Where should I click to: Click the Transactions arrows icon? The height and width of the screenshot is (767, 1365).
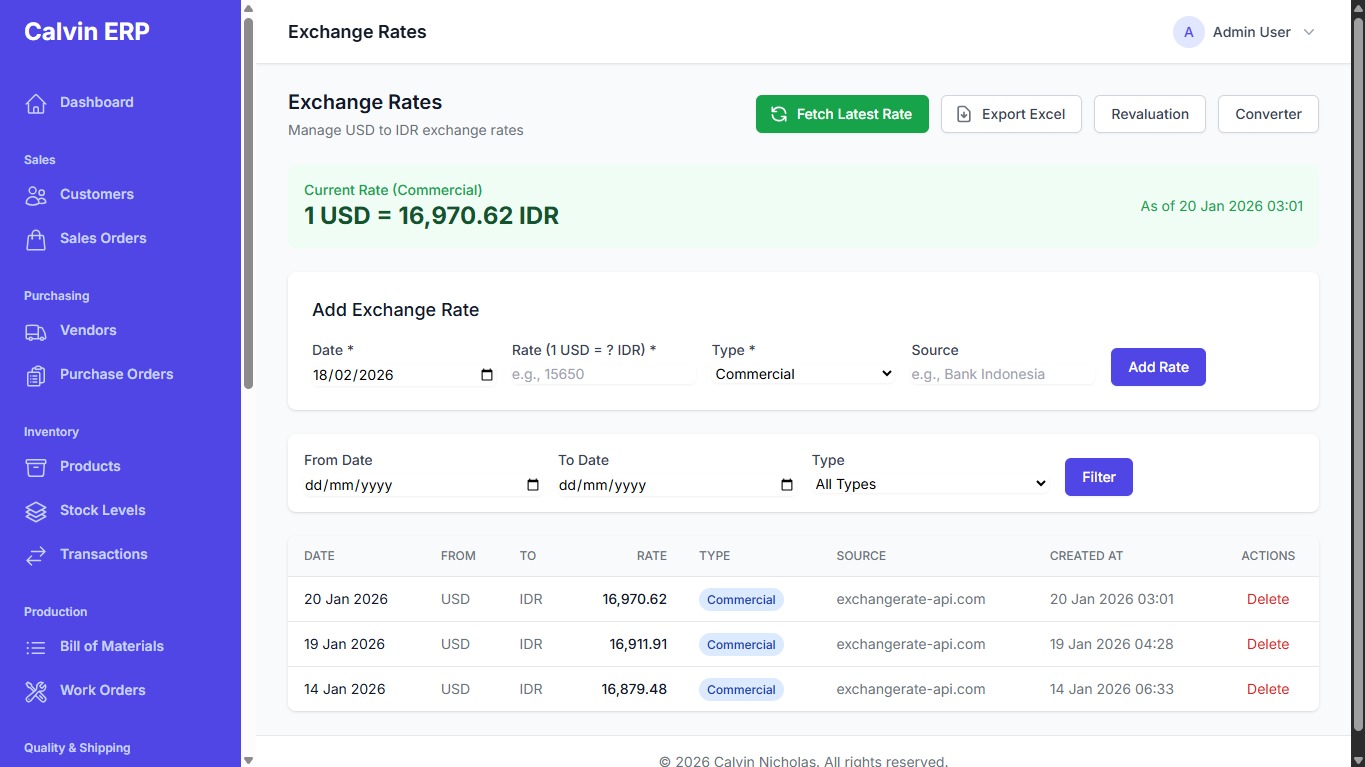coord(36,555)
